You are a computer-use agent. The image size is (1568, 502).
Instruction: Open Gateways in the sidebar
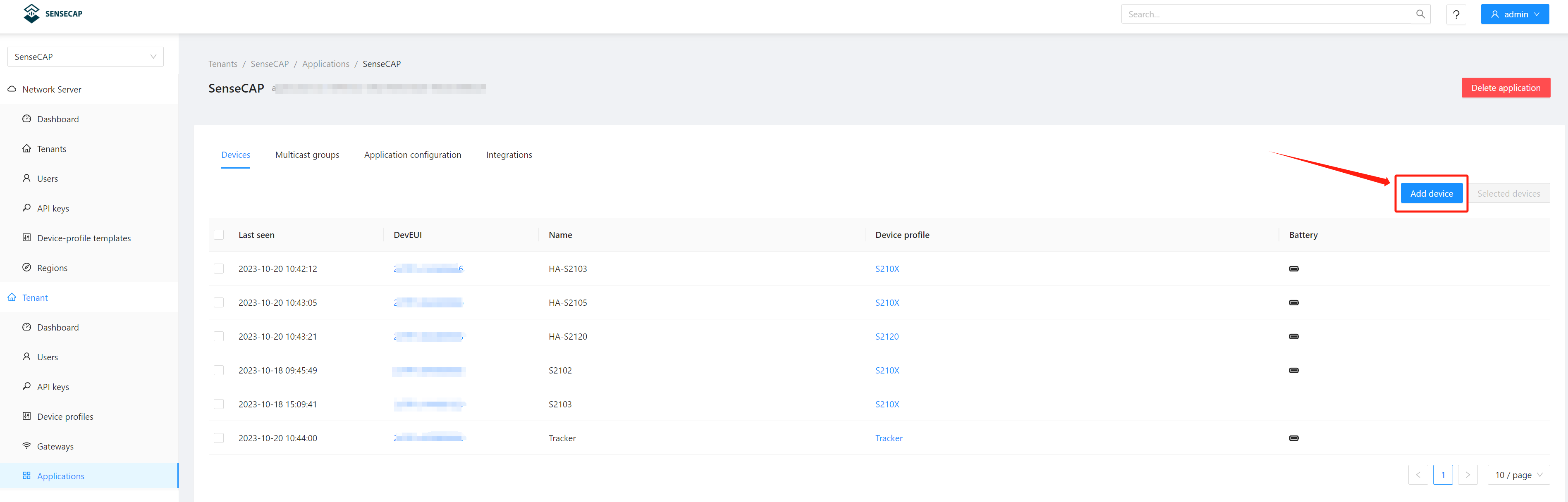tap(89, 446)
